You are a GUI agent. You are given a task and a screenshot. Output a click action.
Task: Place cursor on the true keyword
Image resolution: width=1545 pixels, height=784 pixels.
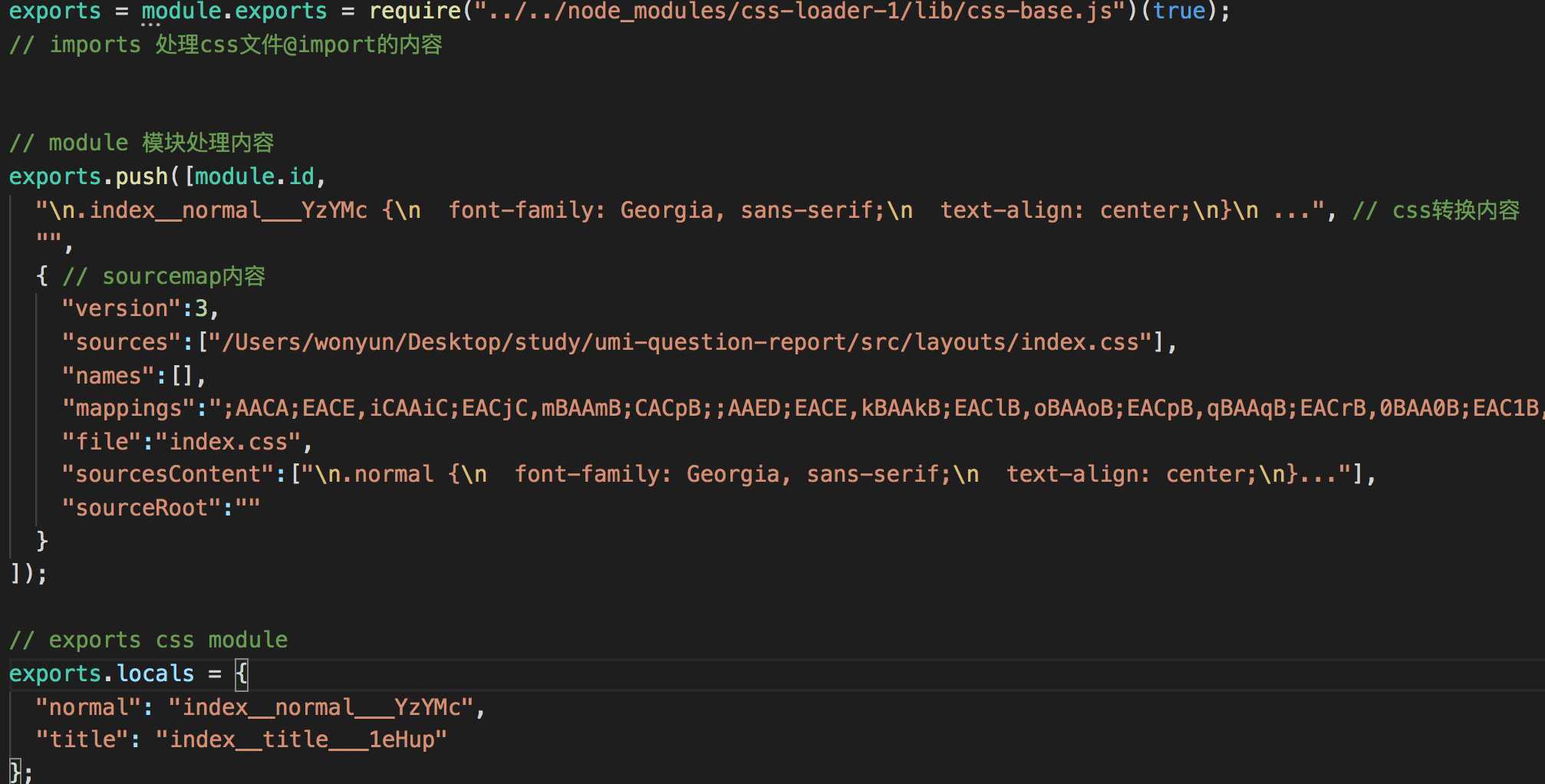[x=1179, y=12]
